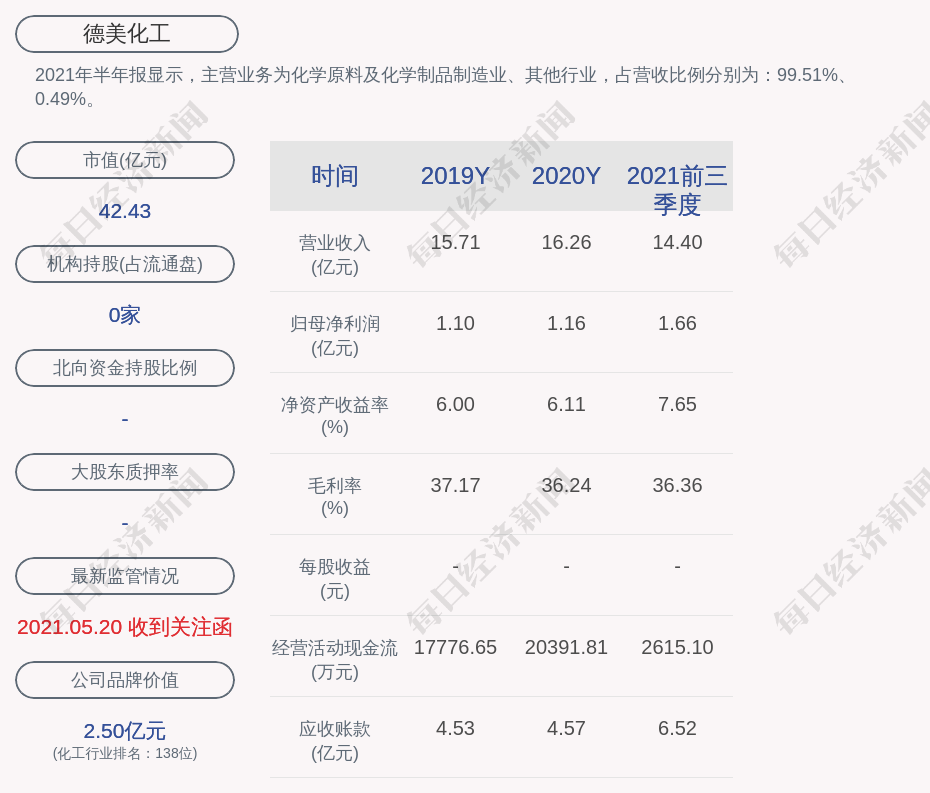
Task: Click cash flow value 20391.81
Action: 566,647
